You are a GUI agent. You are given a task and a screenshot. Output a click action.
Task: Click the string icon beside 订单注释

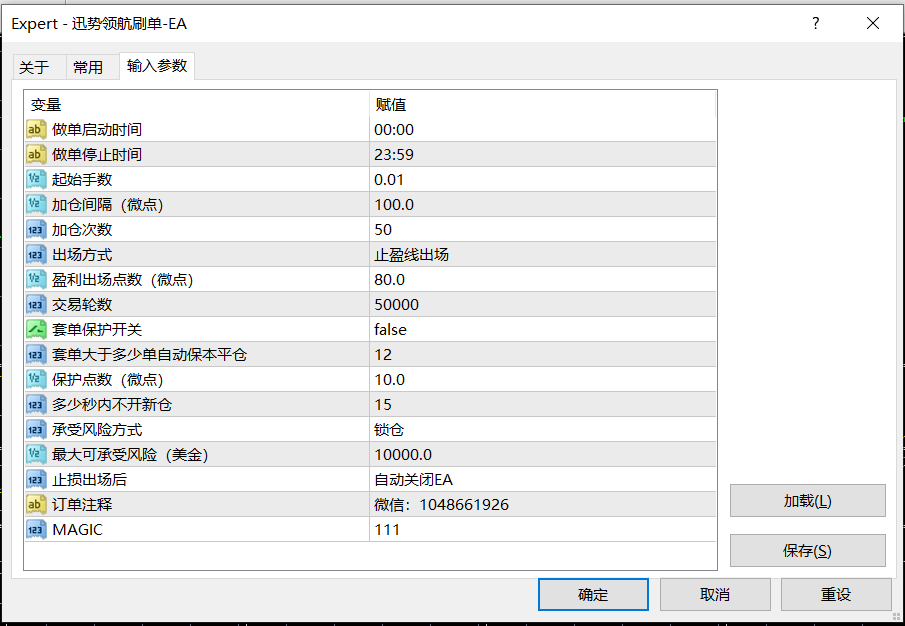[x=36, y=504]
